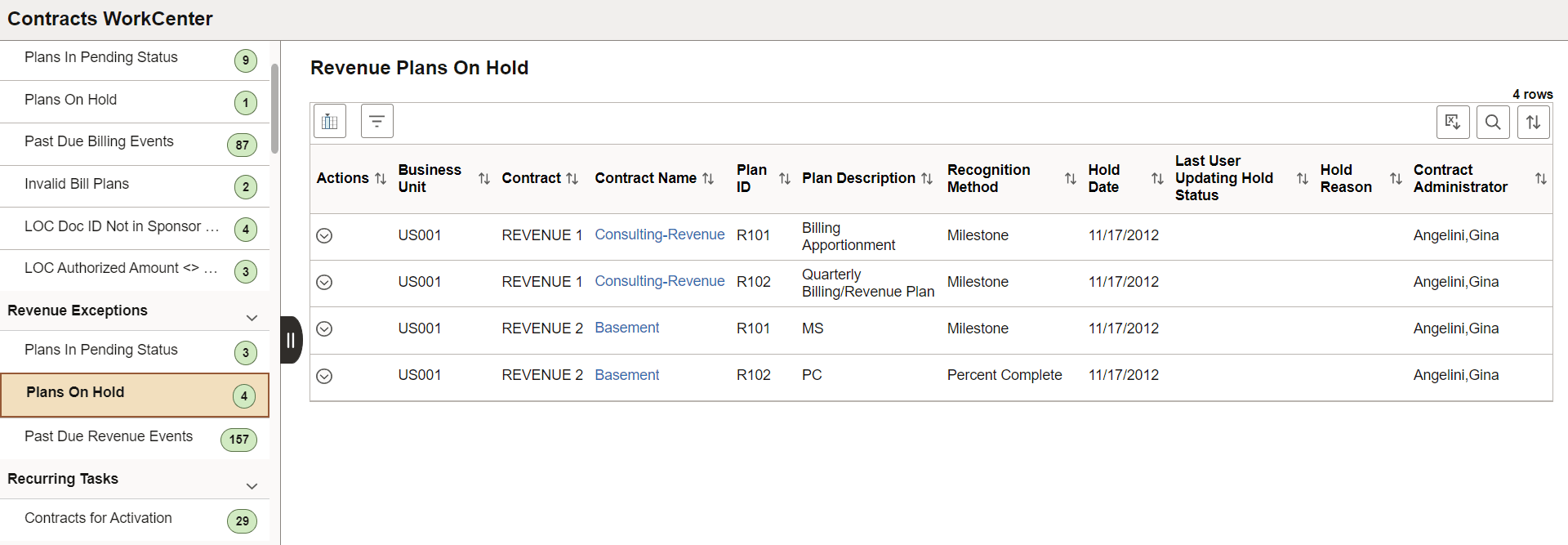Open Basement contract link for plan R102
This screenshot has height=545, width=1568.
[626, 376]
